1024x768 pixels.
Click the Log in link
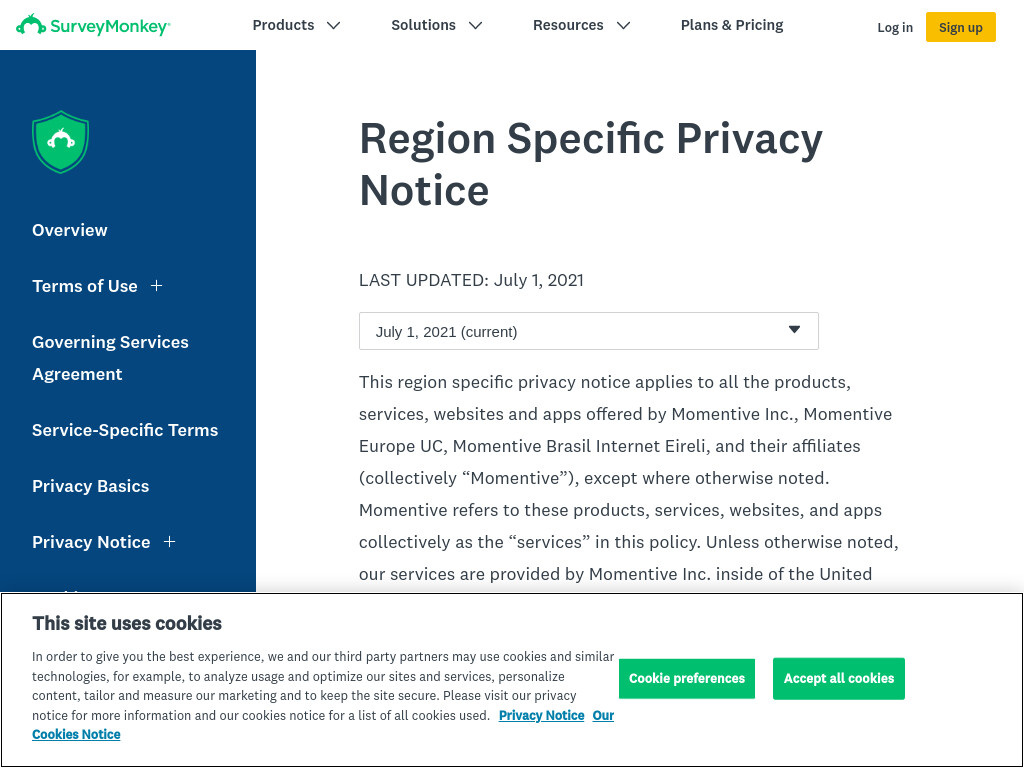[895, 27]
